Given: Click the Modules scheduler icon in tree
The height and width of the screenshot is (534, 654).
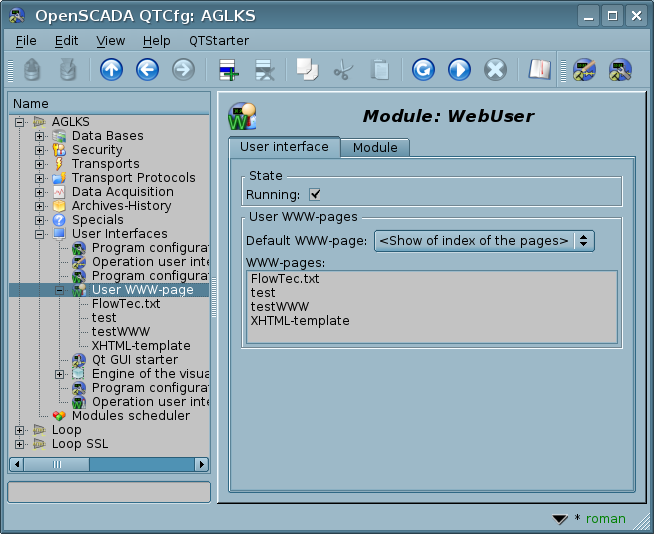Looking at the screenshot, I should (59, 416).
